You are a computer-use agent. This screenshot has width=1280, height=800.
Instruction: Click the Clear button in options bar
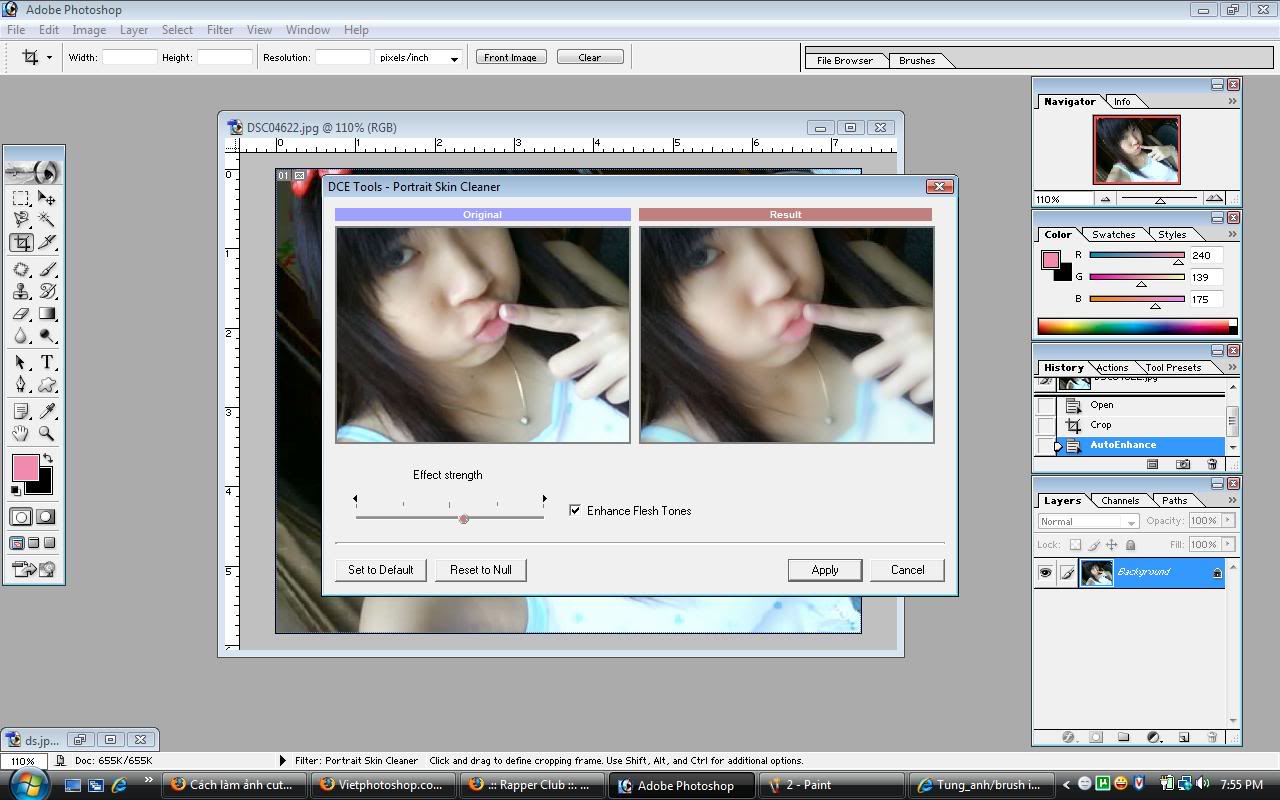(x=590, y=57)
